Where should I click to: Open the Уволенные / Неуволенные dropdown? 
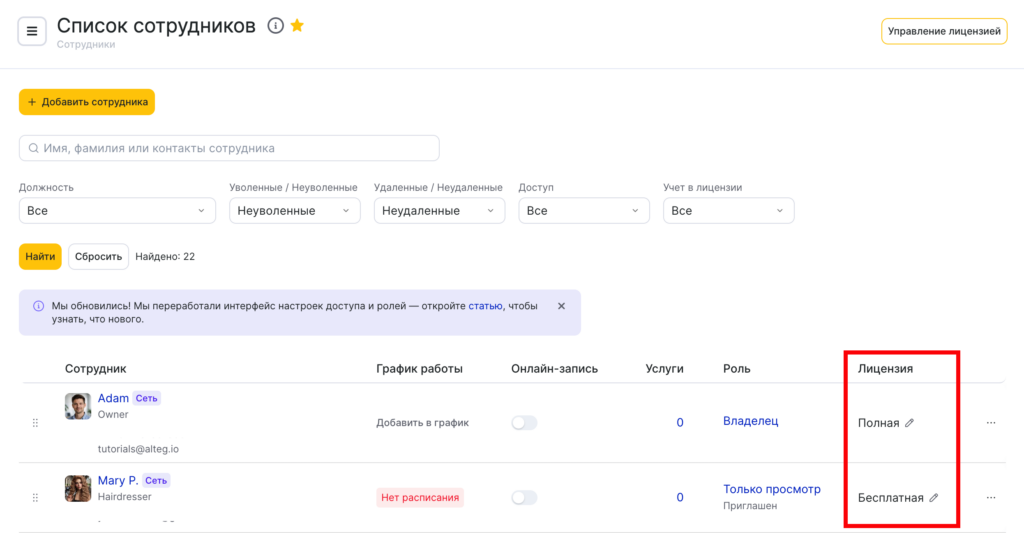coord(295,211)
